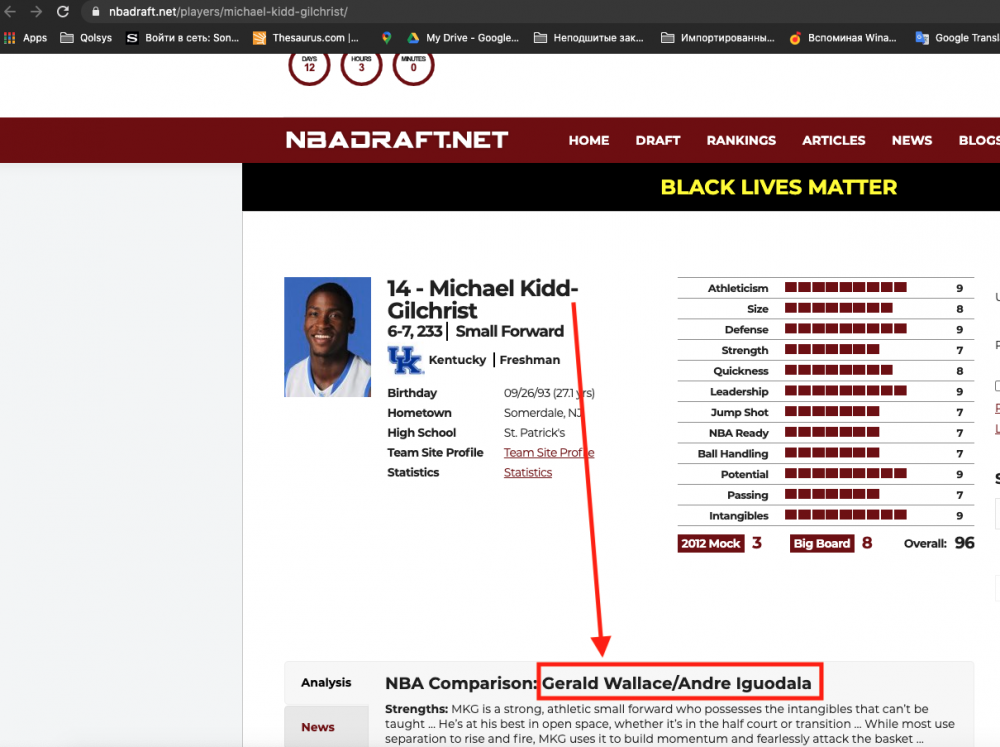The width and height of the screenshot is (1000, 747).
Task: Click the NBADRAFT.NET logo
Action: (x=396, y=140)
